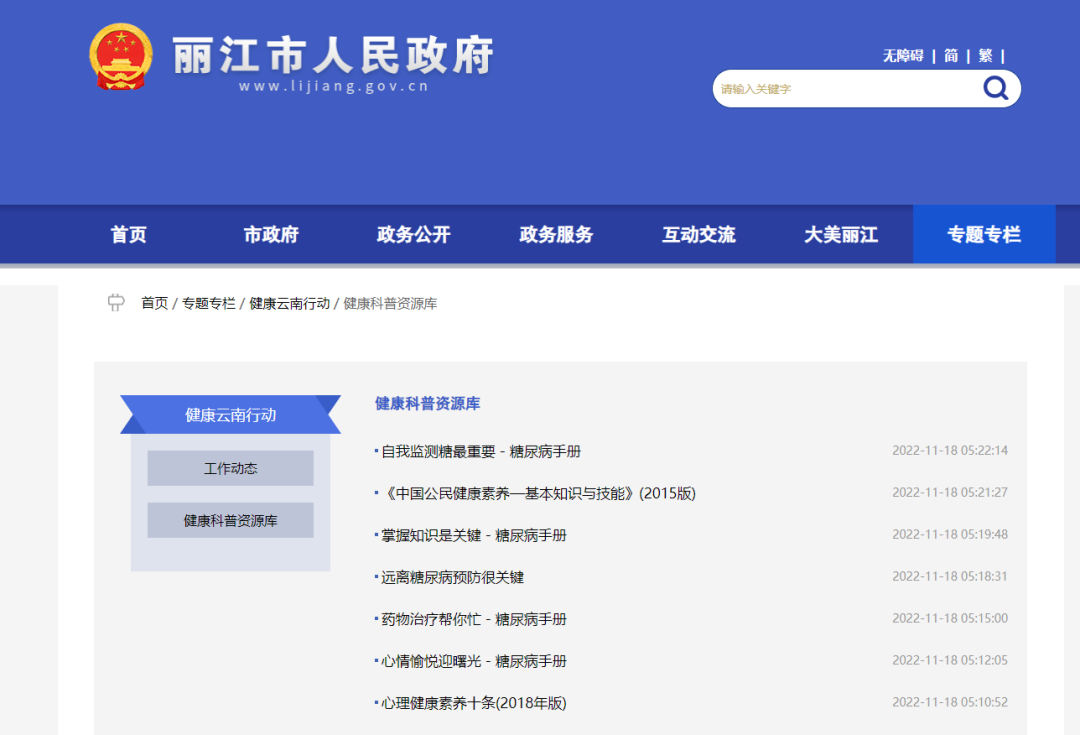Open the 专题专栏 navigation tab
Screen dimensions: 1080x735
[984, 233]
